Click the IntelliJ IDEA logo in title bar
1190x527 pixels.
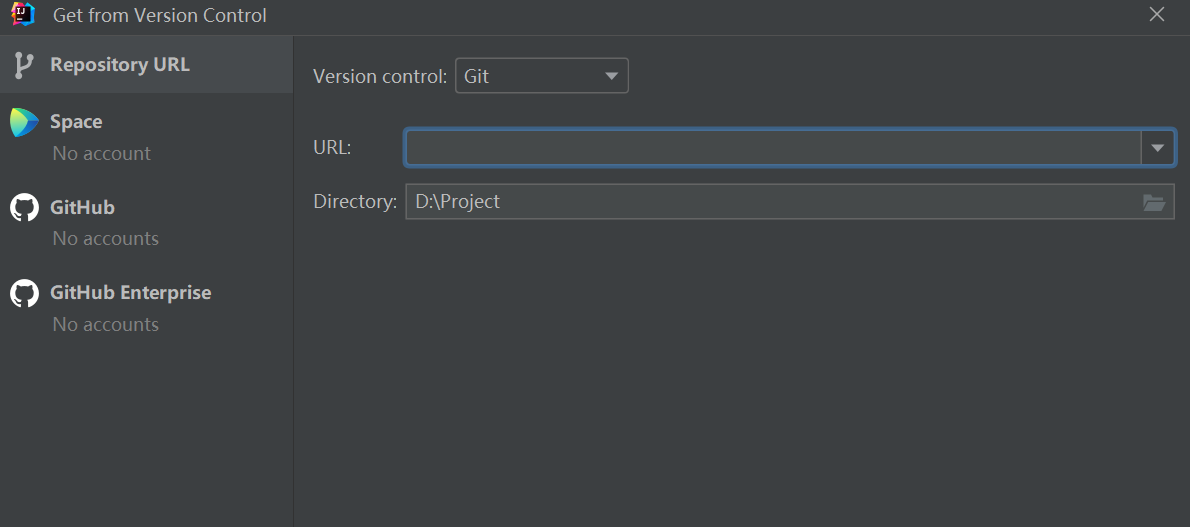click(22, 14)
